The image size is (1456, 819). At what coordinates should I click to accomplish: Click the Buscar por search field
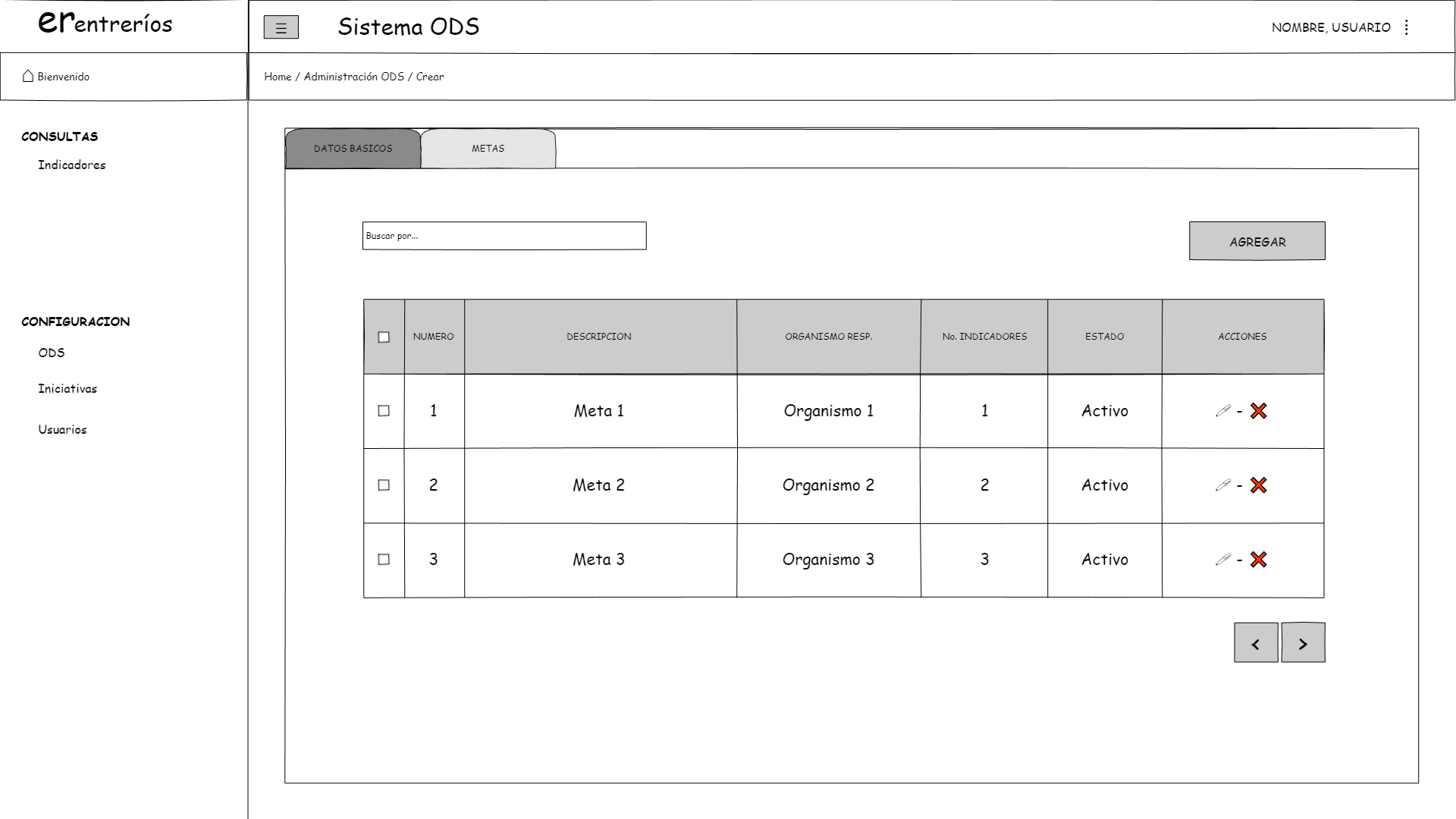tap(504, 236)
